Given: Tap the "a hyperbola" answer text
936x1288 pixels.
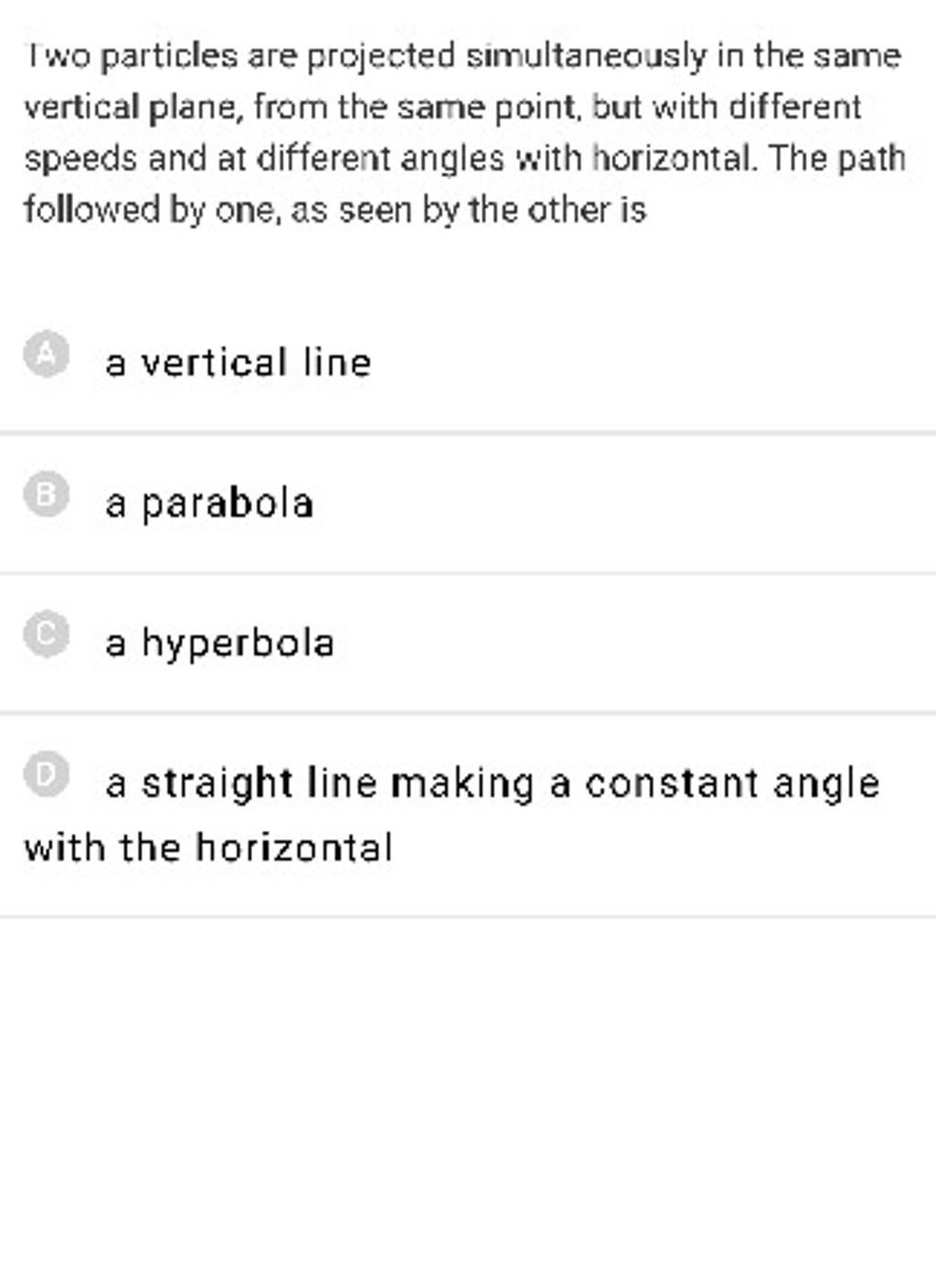Looking at the screenshot, I should pyautogui.click(x=220, y=643).
